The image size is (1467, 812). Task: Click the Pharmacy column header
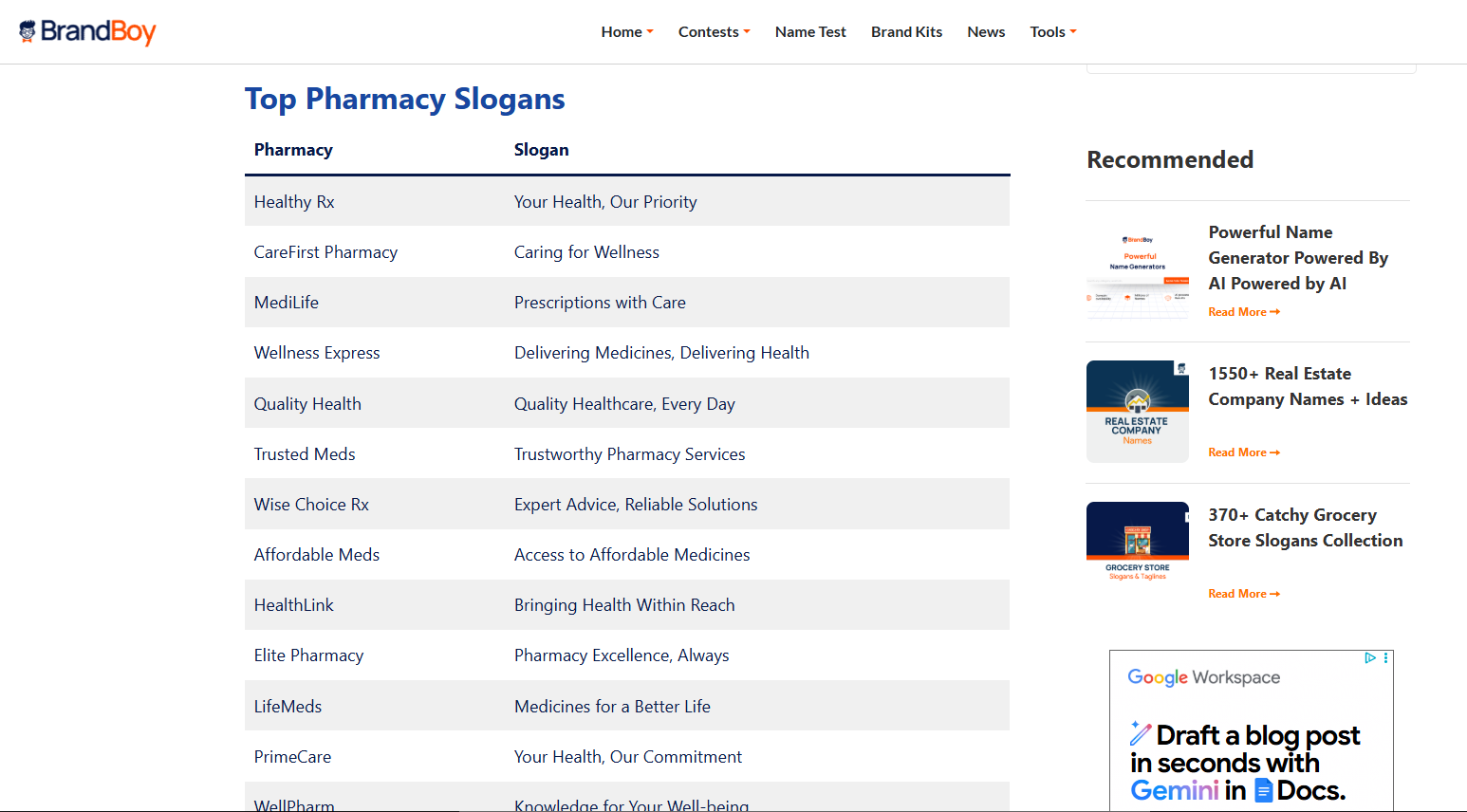293,150
